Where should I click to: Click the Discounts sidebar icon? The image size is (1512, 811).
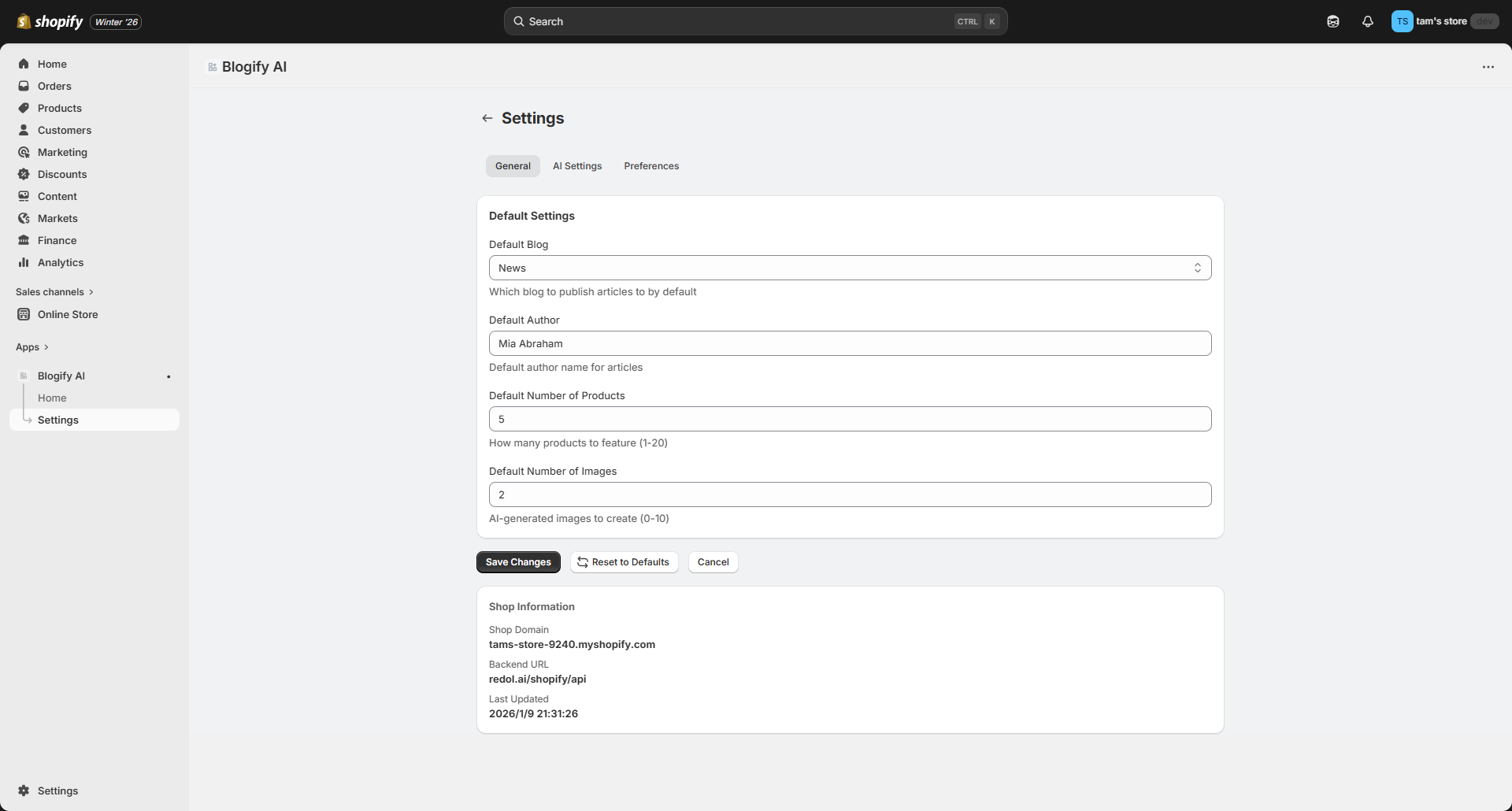(x=24, y=174)
